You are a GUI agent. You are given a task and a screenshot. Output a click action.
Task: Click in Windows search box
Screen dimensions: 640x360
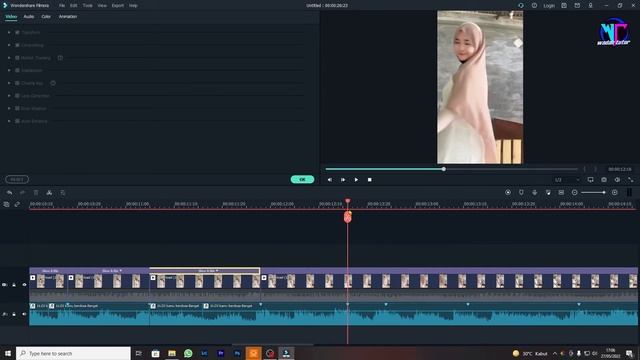coord(73,353)
